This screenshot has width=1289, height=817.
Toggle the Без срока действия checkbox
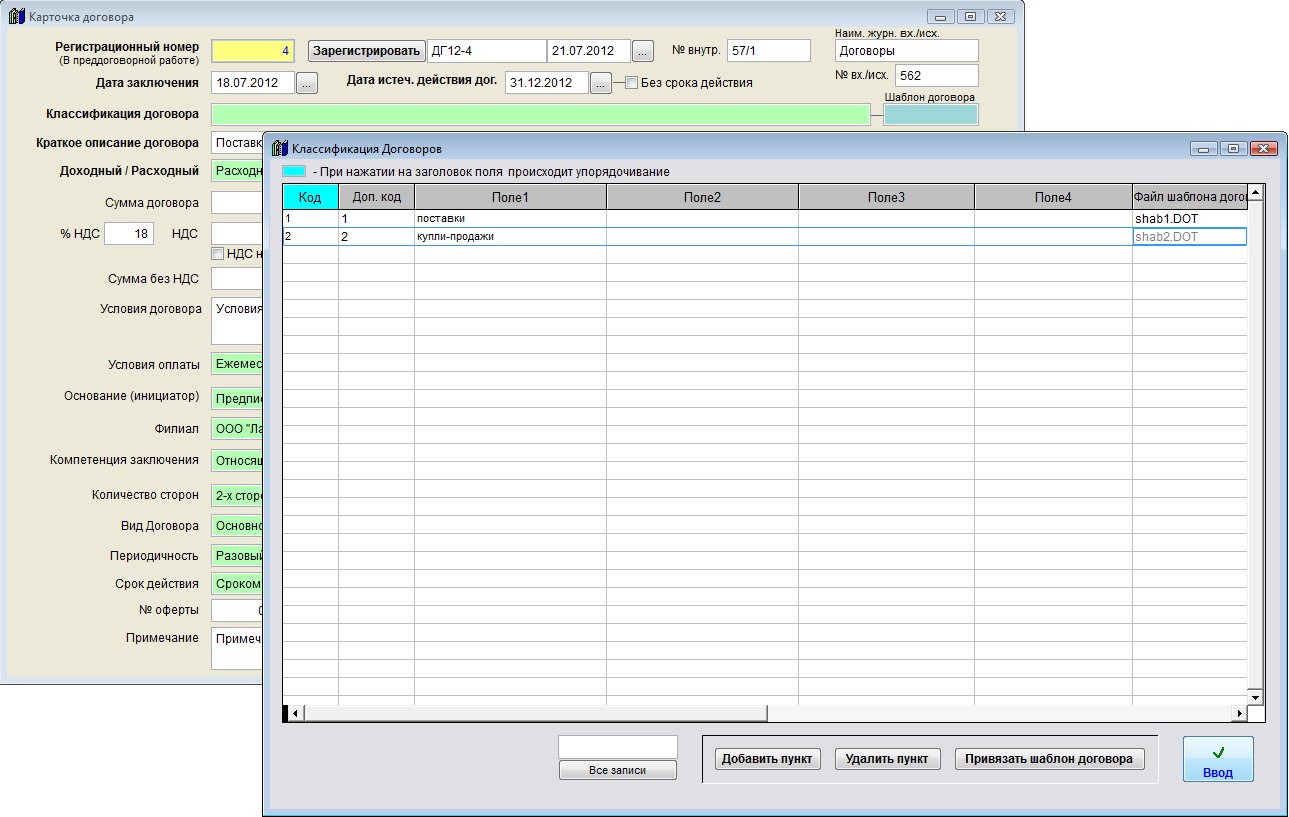pos(631,83)
